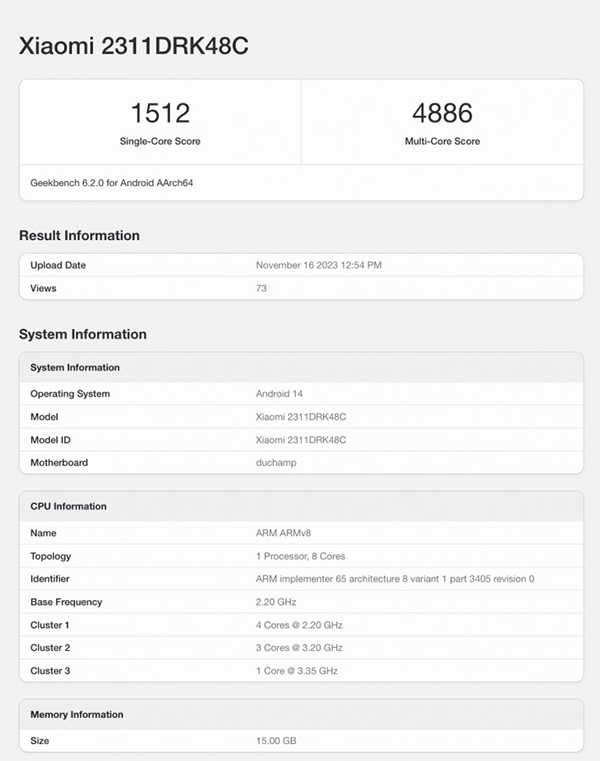
Task: Select the upload date November 16 2023 value
Action: (x=318, y=265)
